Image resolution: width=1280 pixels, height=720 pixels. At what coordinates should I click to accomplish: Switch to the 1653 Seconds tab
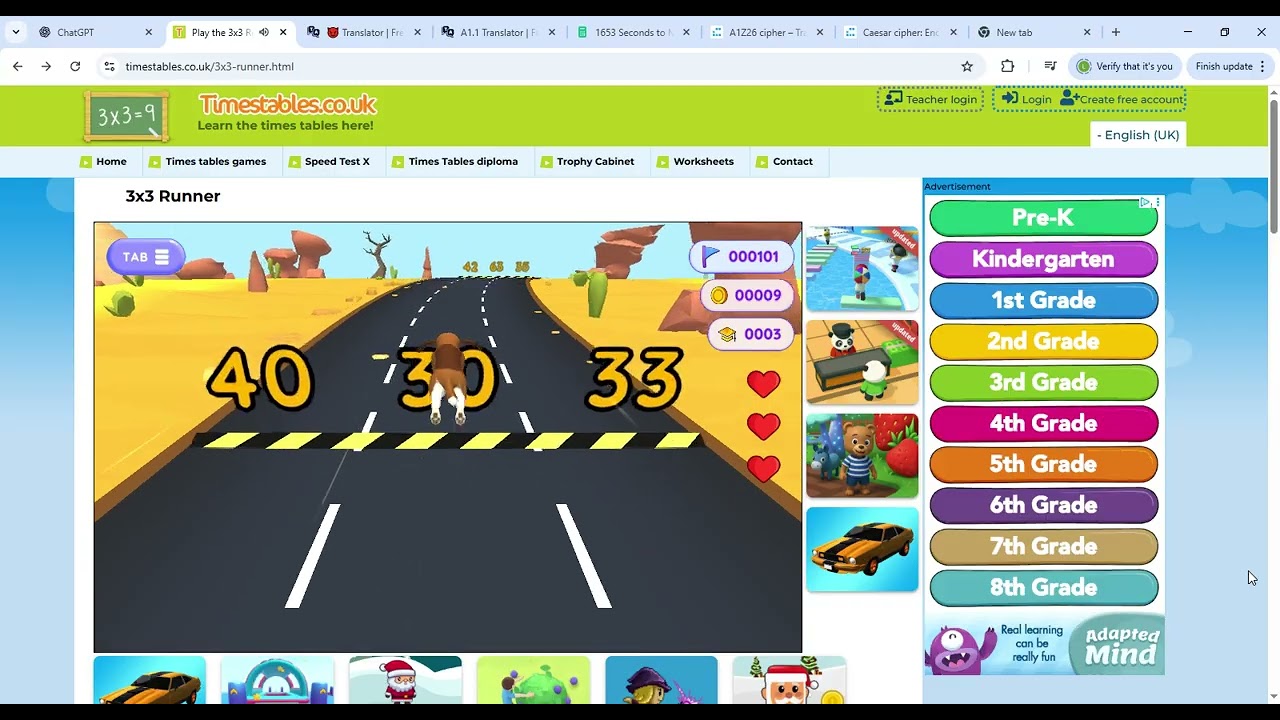632,32
